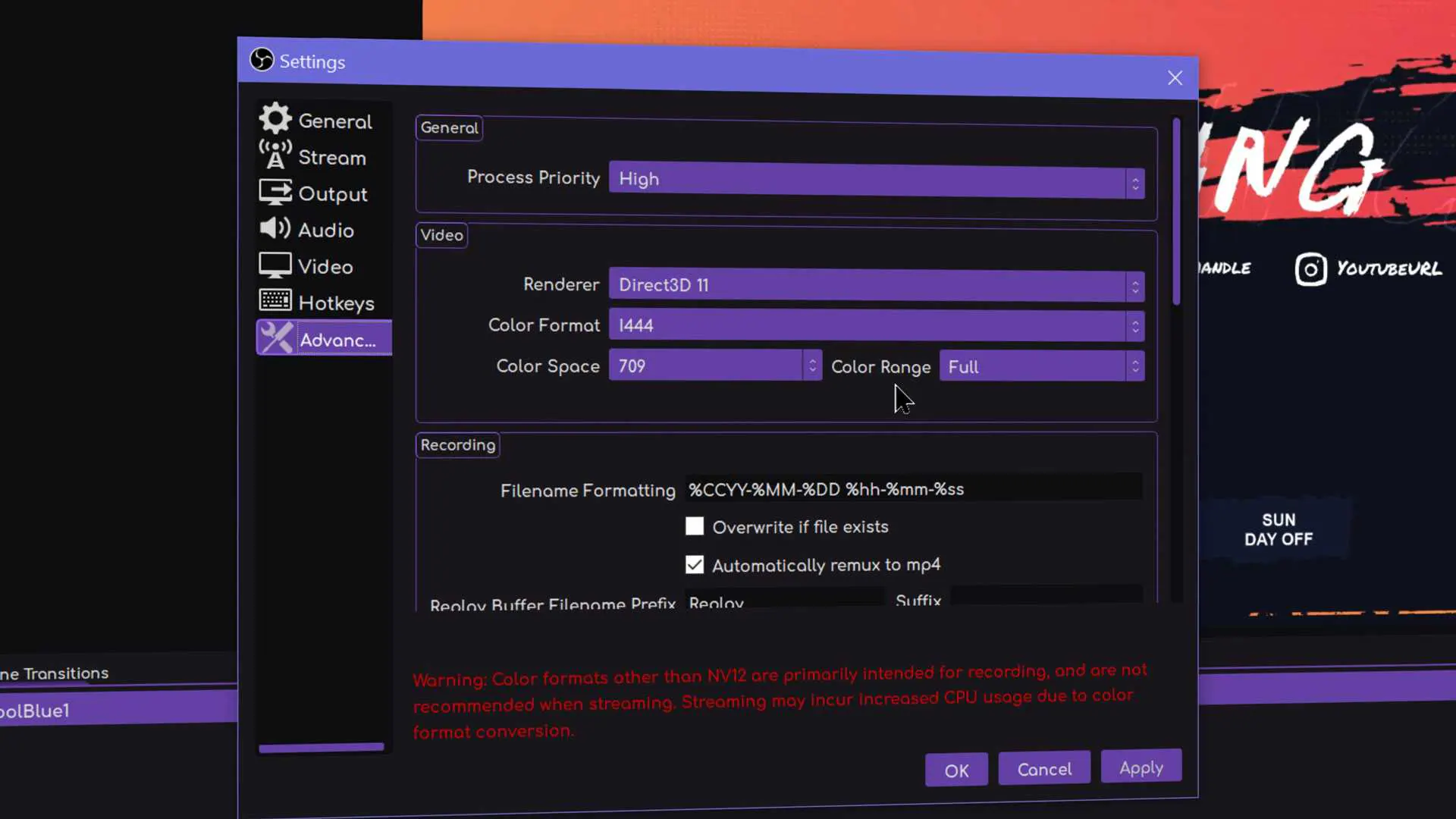
Task: Click the Cancel button
Action: point(1044,769)
